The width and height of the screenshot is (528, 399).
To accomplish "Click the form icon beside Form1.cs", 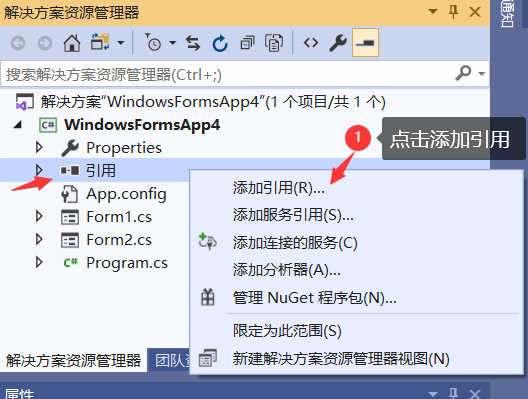I will 70,217.
